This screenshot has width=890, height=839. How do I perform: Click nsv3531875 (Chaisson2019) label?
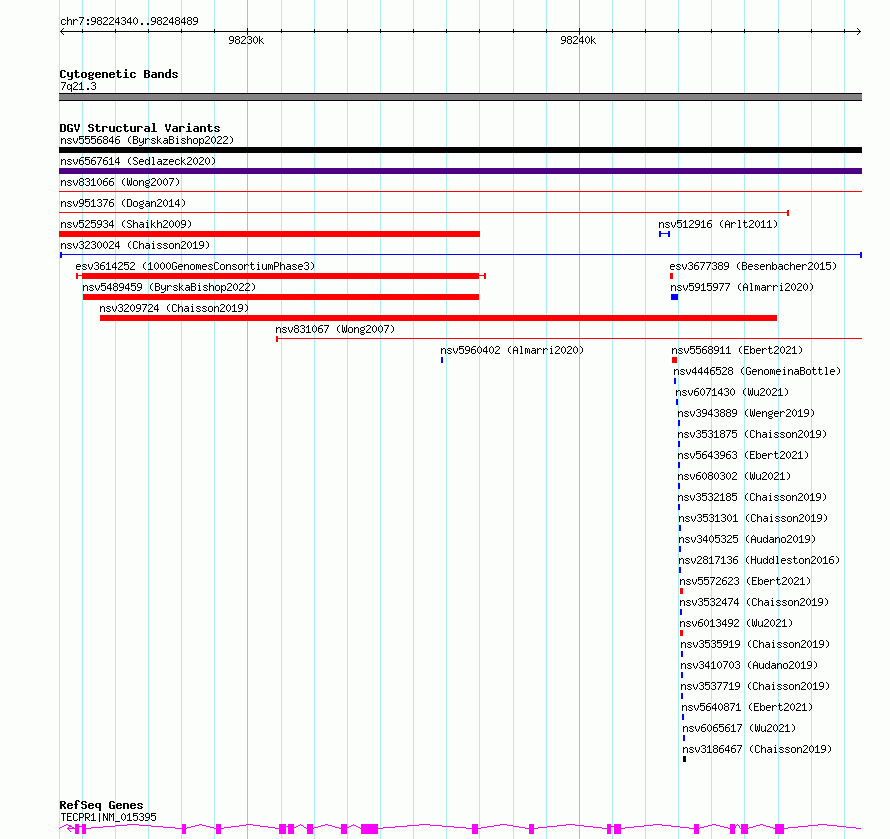click(x=752, y=434)
